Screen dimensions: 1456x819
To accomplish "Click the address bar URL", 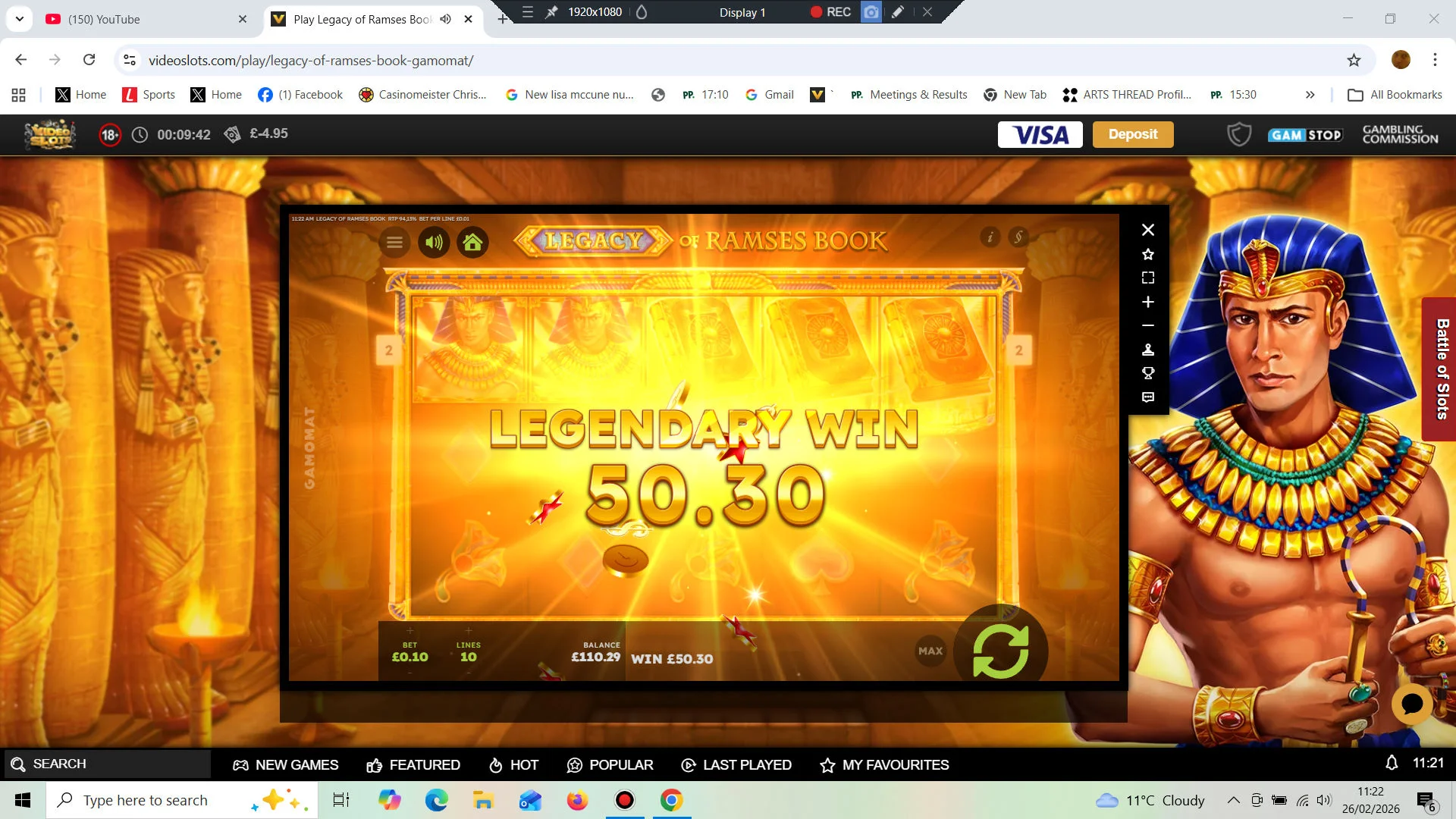I will click(311, 61).
